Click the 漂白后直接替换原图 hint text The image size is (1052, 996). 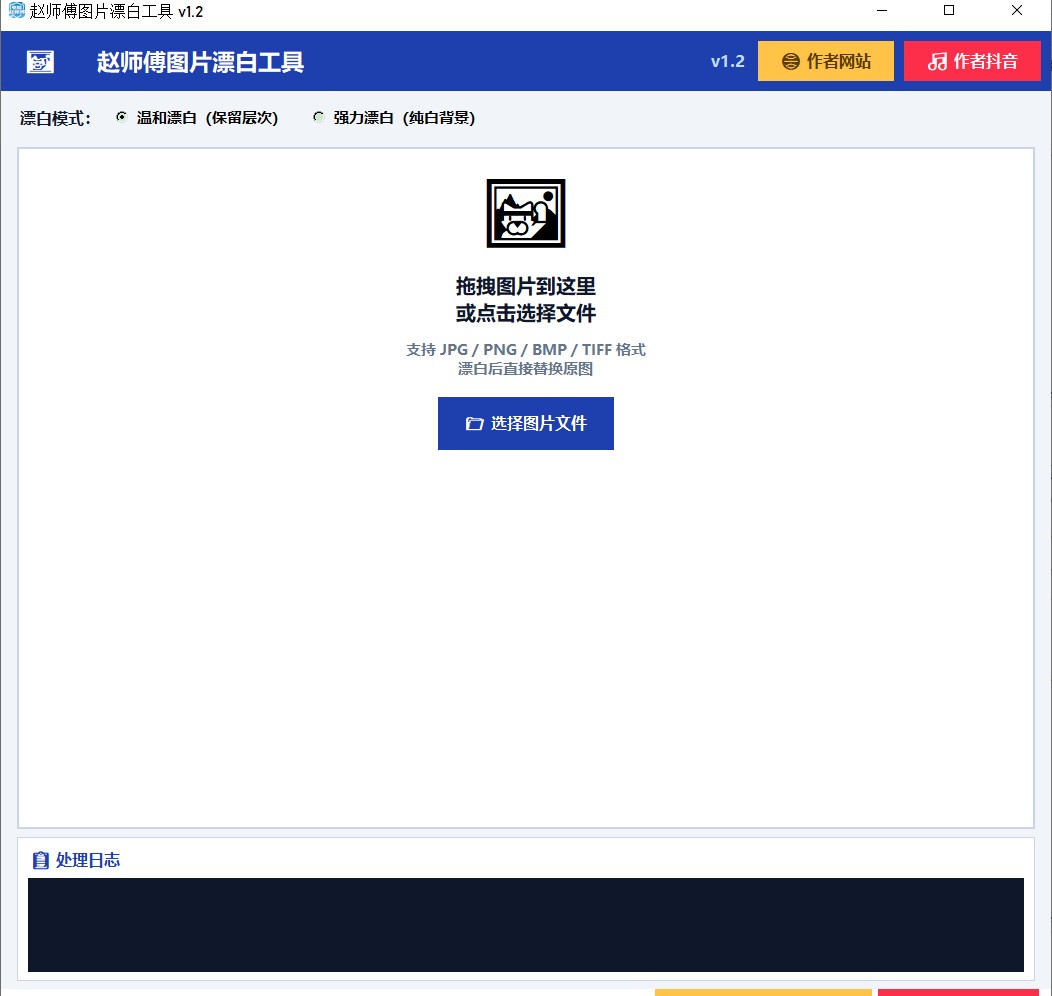point(525,369)
